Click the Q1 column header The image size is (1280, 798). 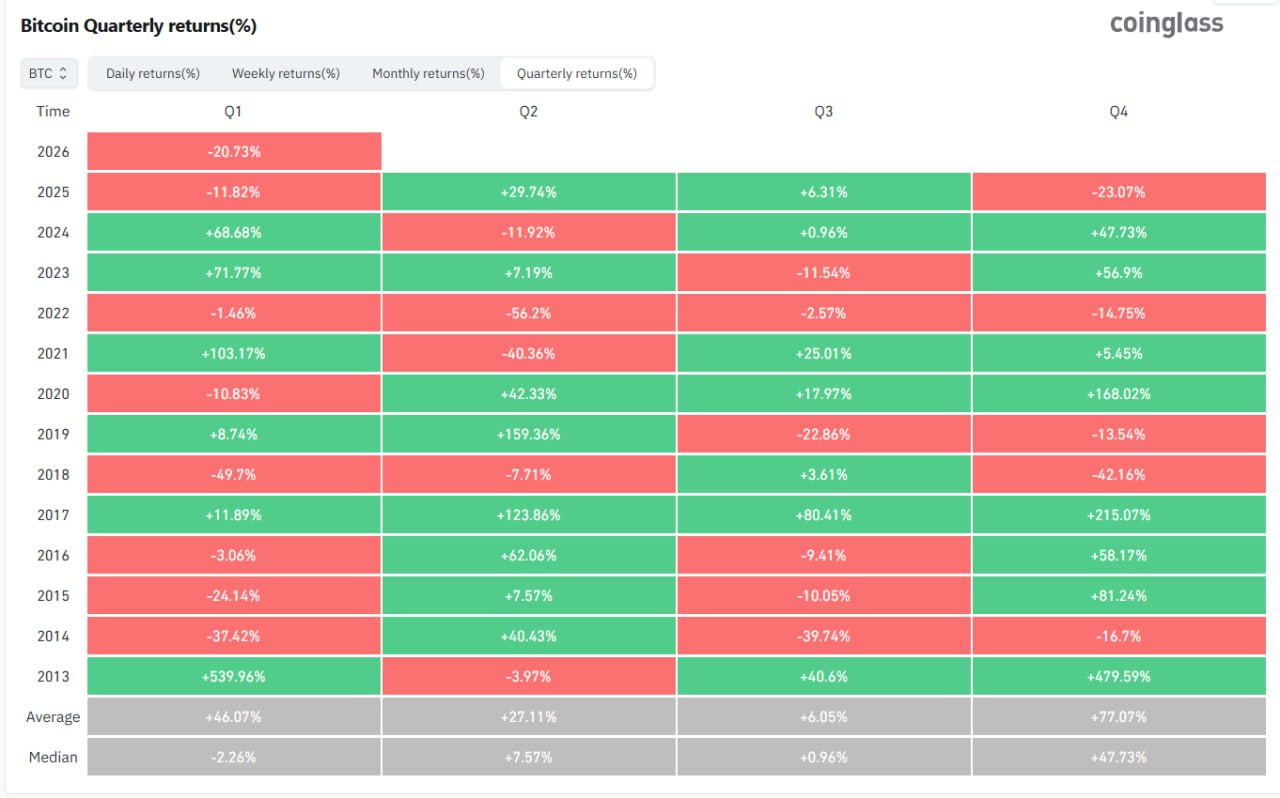click(233, 112)
